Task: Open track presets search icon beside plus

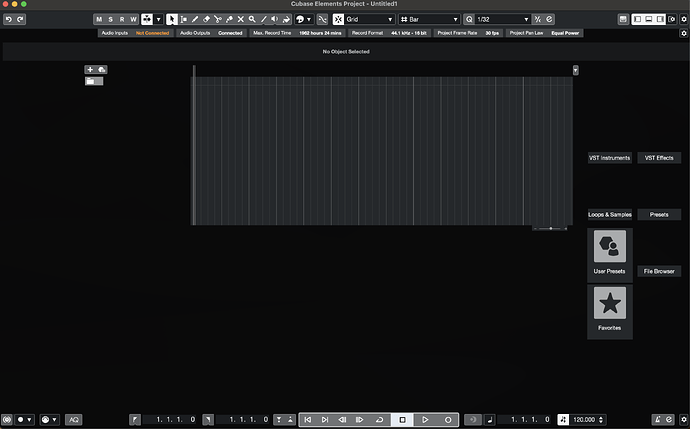Action: pyautogui.click(x=102, y=70)
